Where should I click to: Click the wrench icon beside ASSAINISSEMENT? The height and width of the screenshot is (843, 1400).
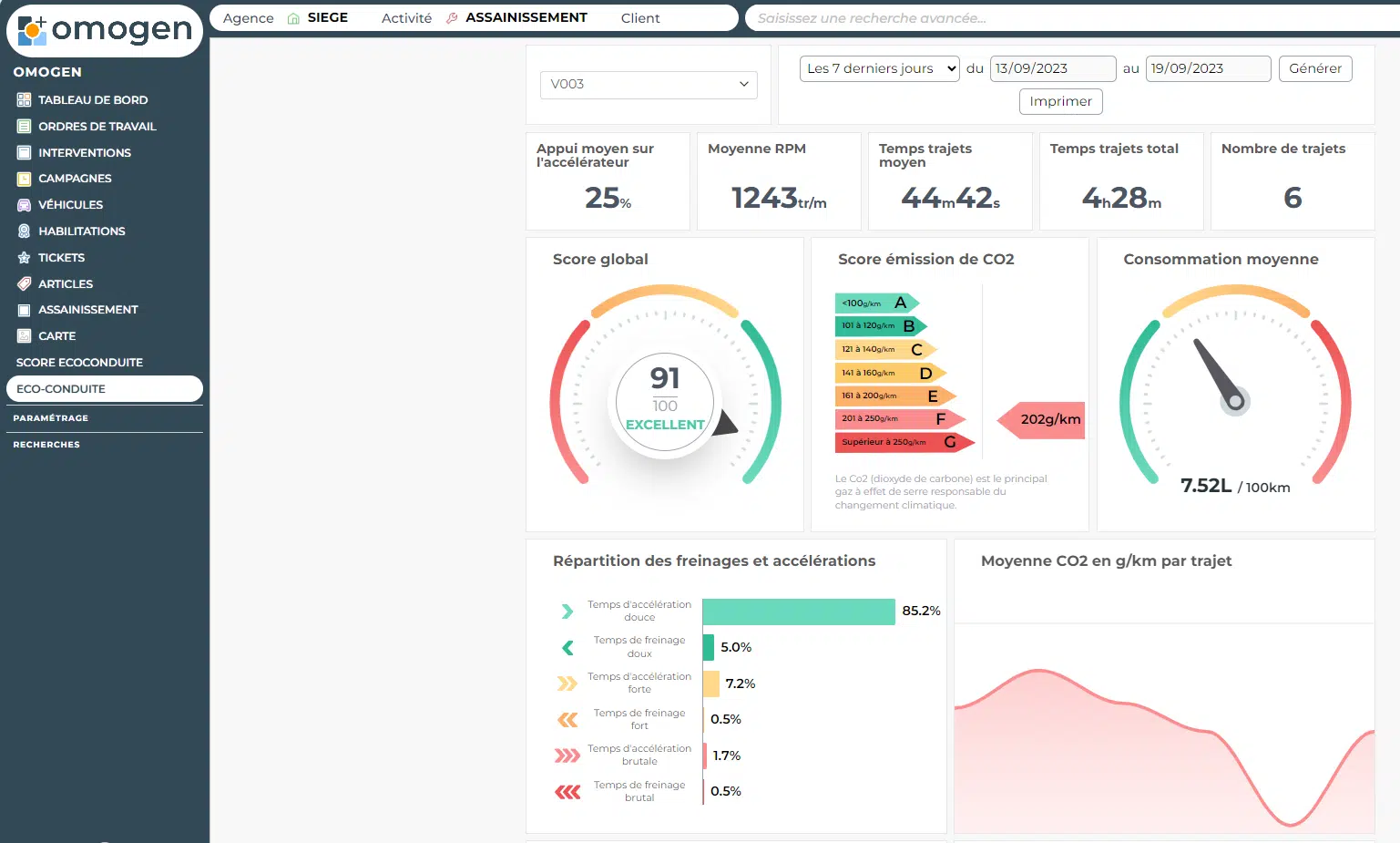452,18
